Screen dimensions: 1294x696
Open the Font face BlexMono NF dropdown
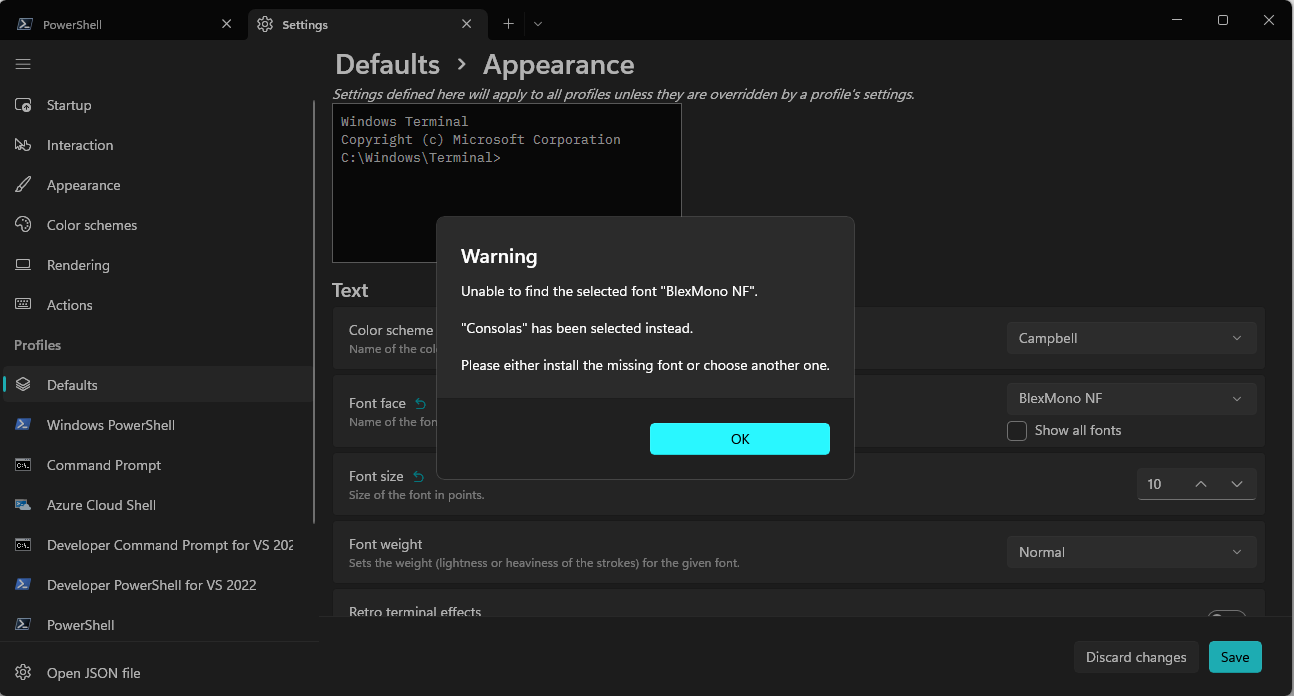(x=1131, y=398)
